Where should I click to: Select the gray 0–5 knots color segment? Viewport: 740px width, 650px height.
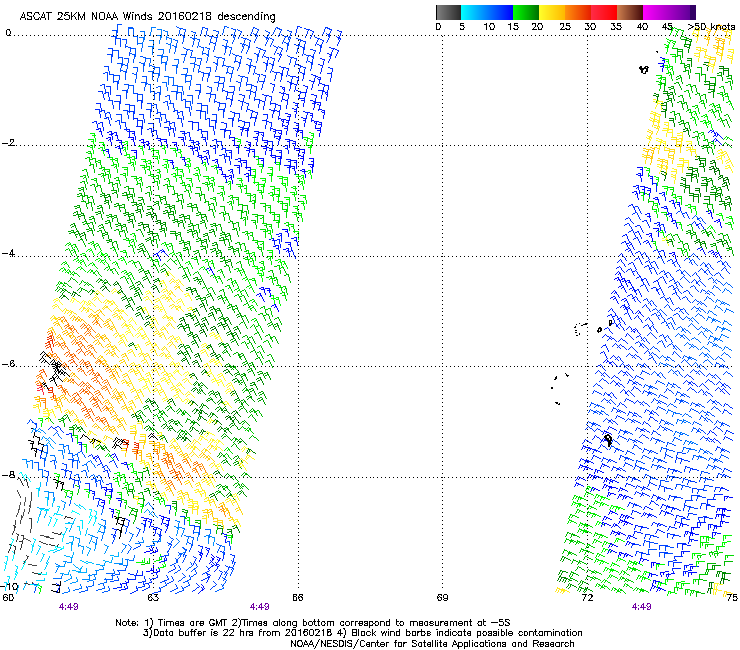[448, 12]
